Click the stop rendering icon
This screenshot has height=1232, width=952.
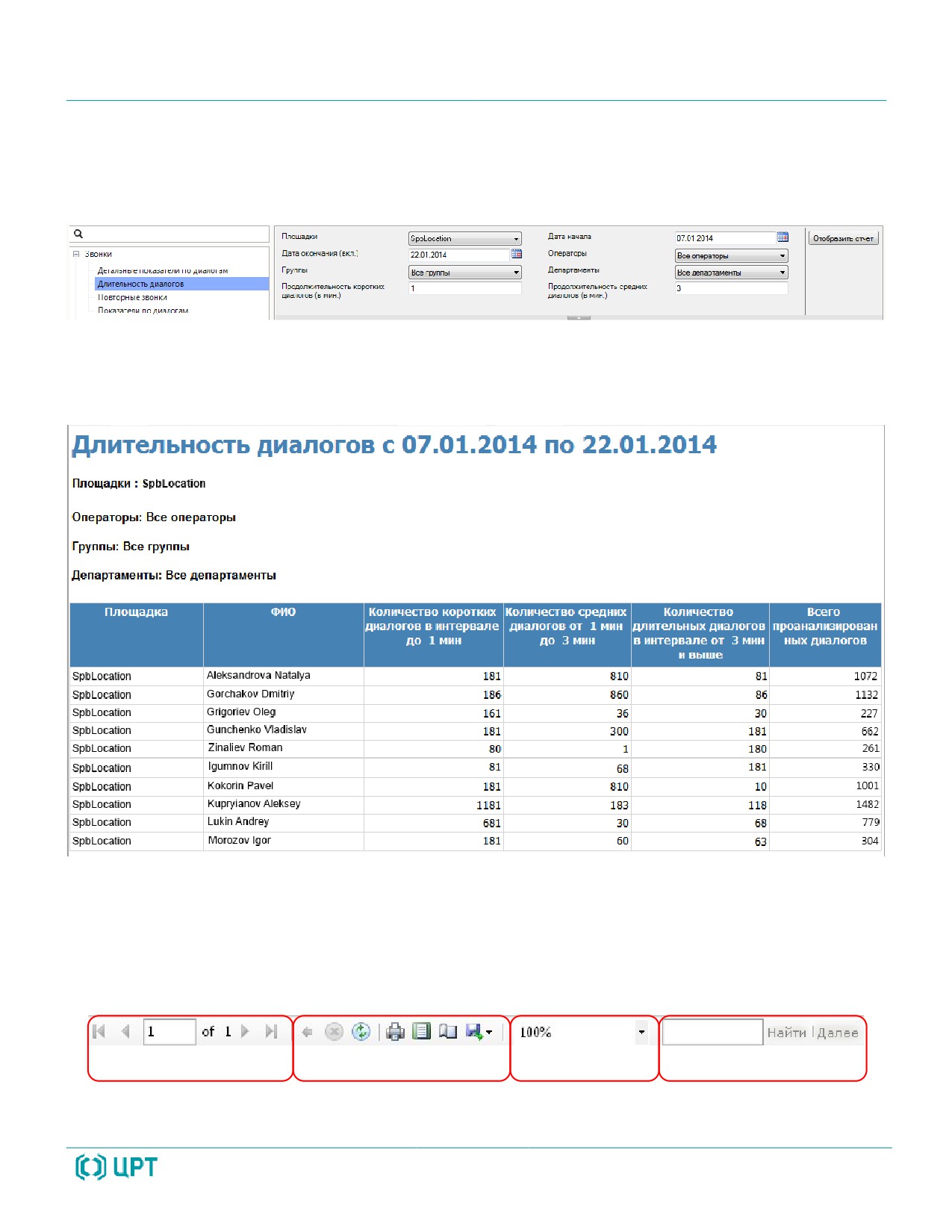click(x=334, y=1032)
